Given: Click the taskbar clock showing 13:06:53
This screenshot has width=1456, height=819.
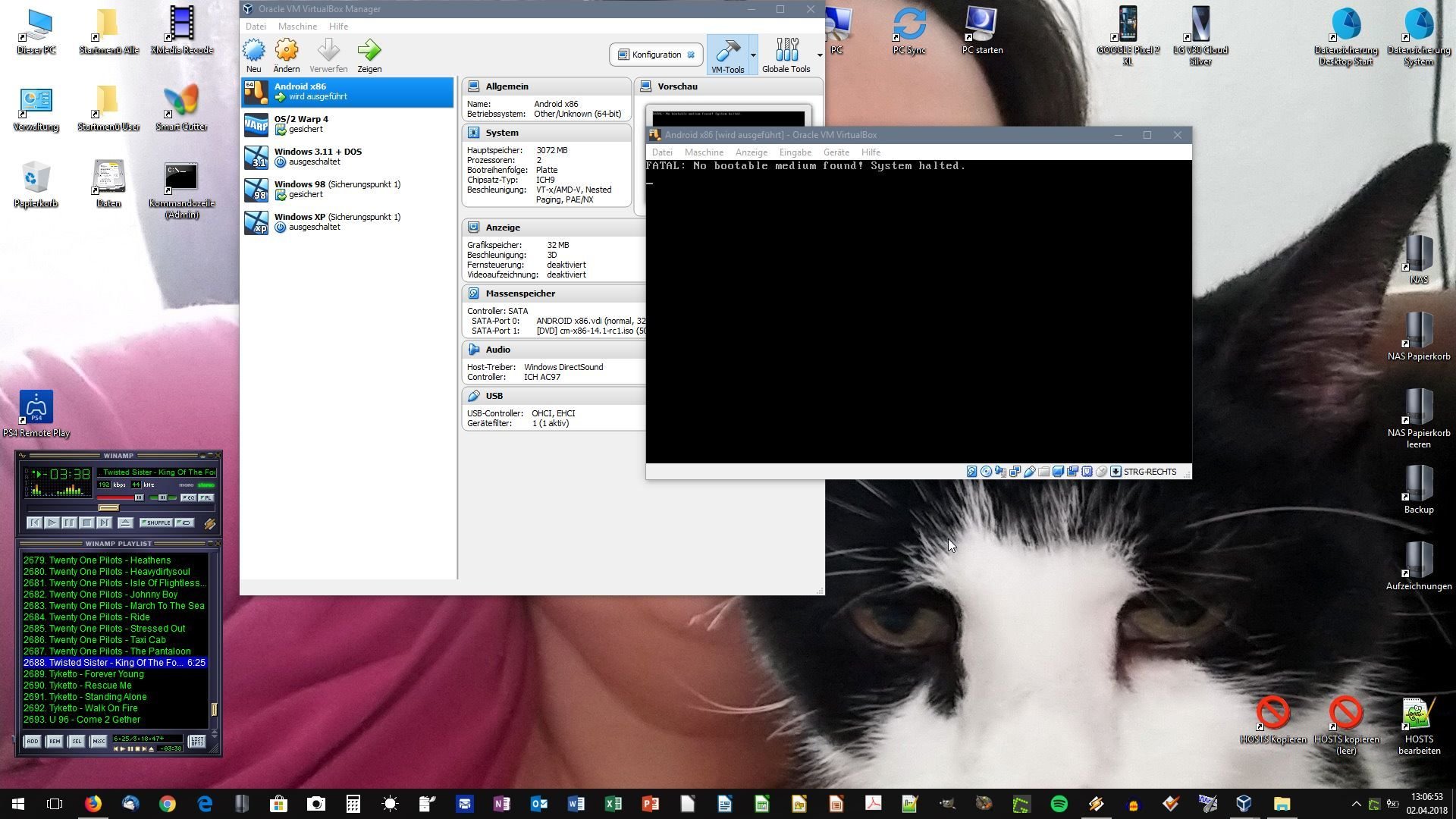Looking at the screenshot, I should 1426,797.
